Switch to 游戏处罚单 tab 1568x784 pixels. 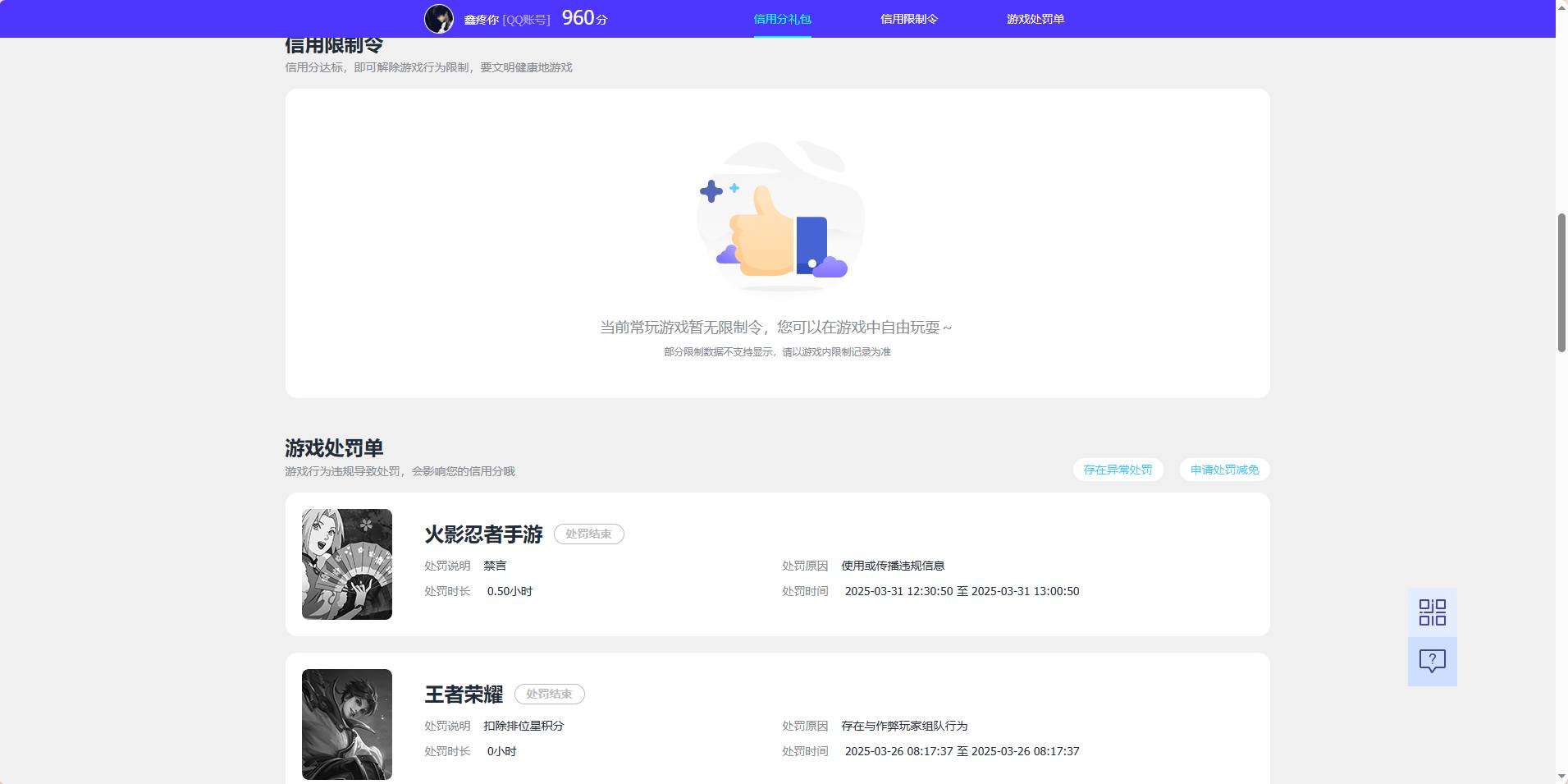click(1035, 19)
